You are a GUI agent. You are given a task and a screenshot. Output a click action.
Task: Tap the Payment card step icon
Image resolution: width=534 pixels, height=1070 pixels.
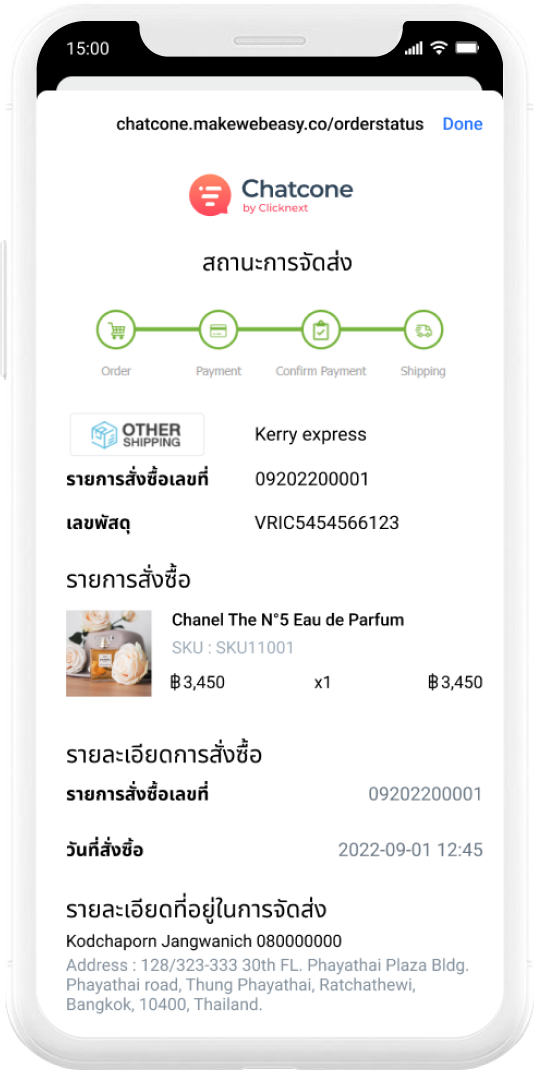pyautogui.click(x=218, y=330)
